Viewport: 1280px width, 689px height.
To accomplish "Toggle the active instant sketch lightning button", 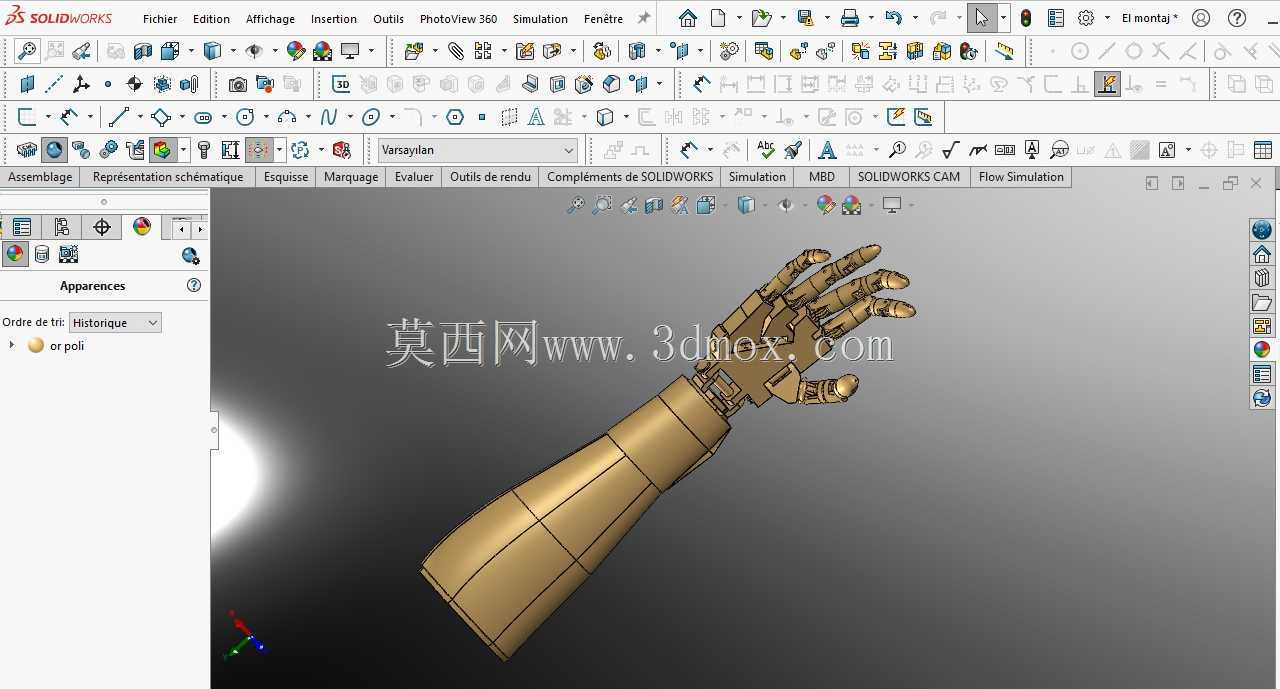I will coord(1107,85).
